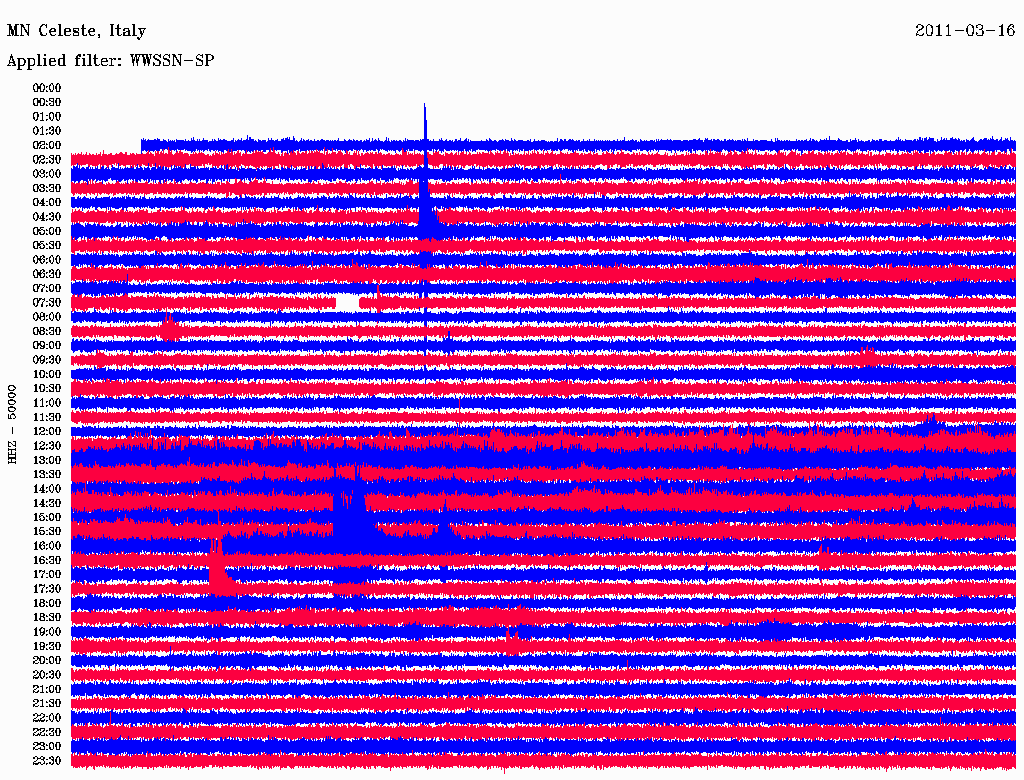Click the 18:00 time label
The image size is (1024, 780).
click(46, 603)
